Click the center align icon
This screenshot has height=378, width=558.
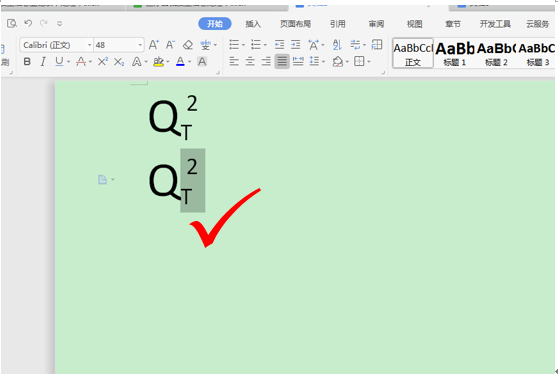pyautogui.click(x=250, y=62)
